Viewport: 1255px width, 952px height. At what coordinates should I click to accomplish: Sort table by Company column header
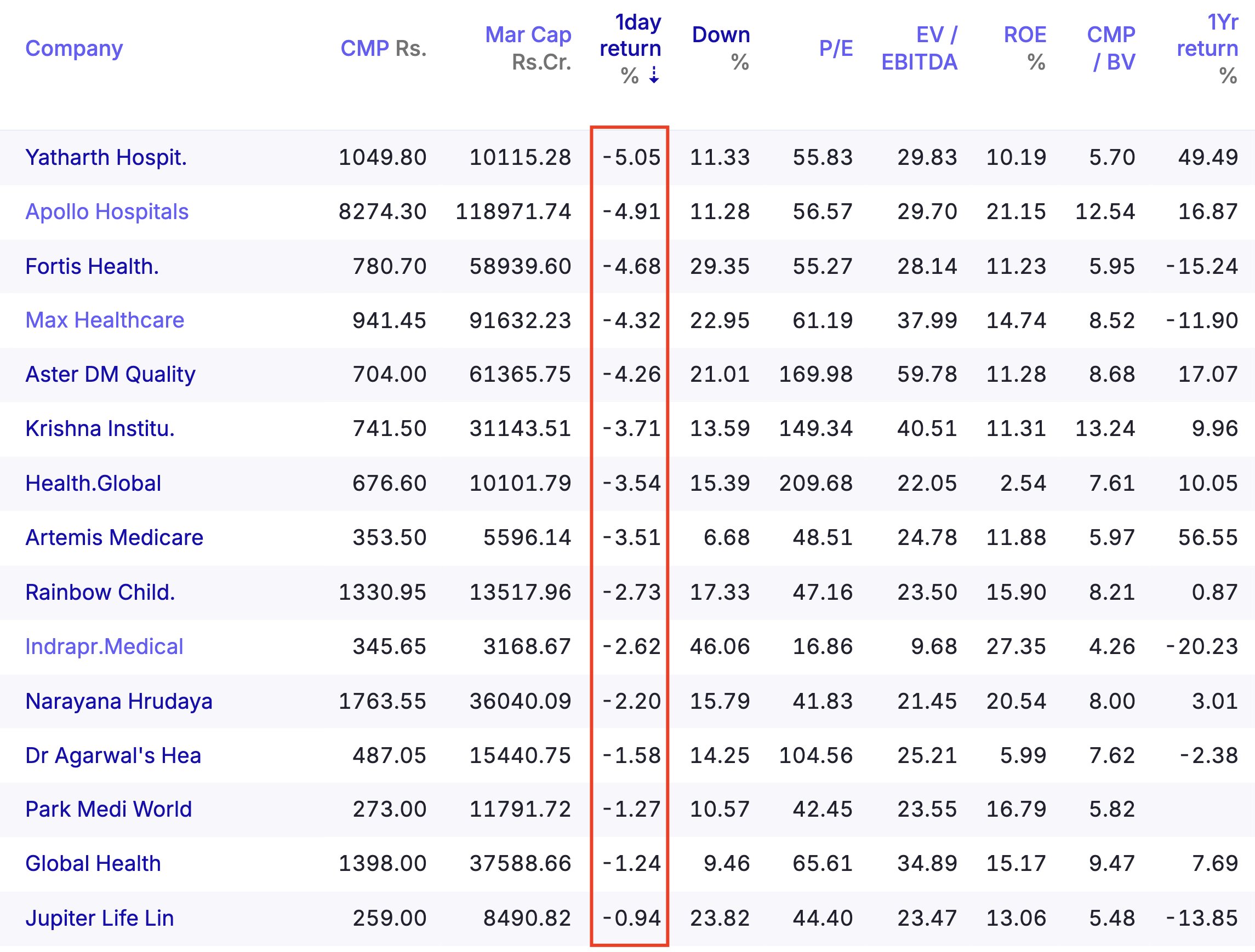click(x=74, y=48)
